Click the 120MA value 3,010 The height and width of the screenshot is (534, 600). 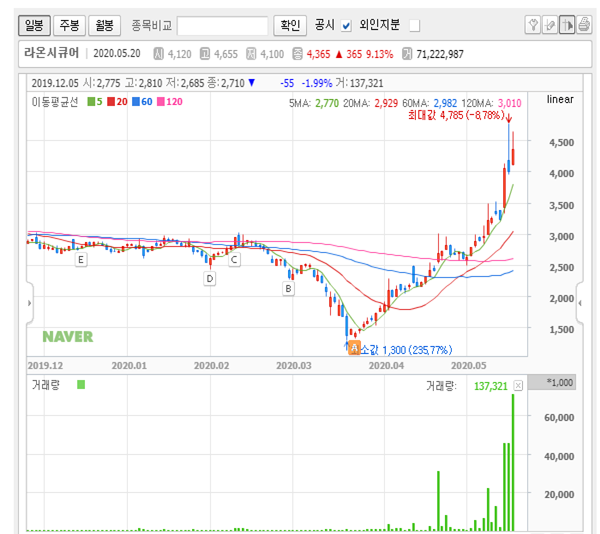coord(509,103)
